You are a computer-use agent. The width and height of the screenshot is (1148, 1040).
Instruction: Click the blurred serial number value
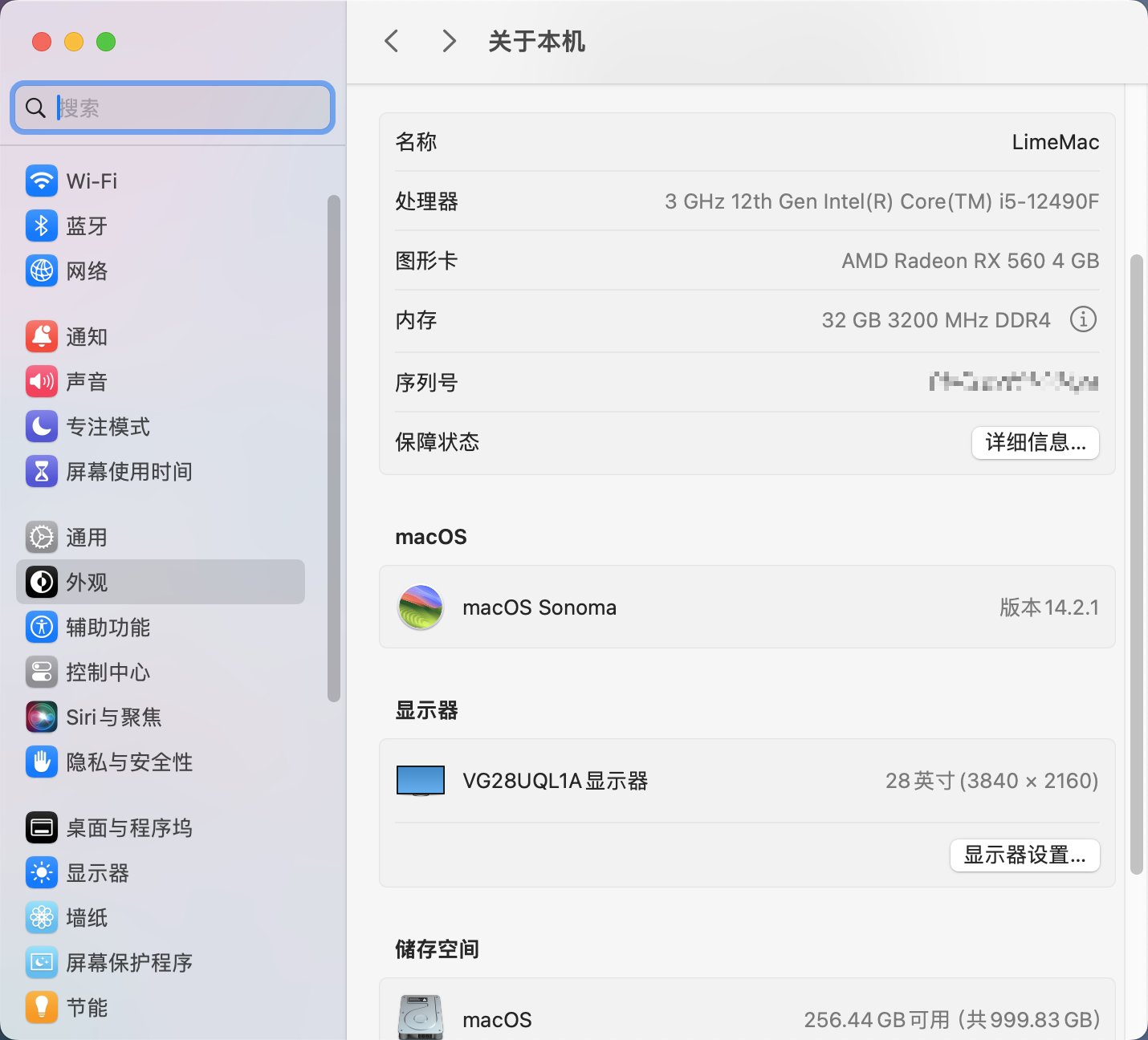1014,382
